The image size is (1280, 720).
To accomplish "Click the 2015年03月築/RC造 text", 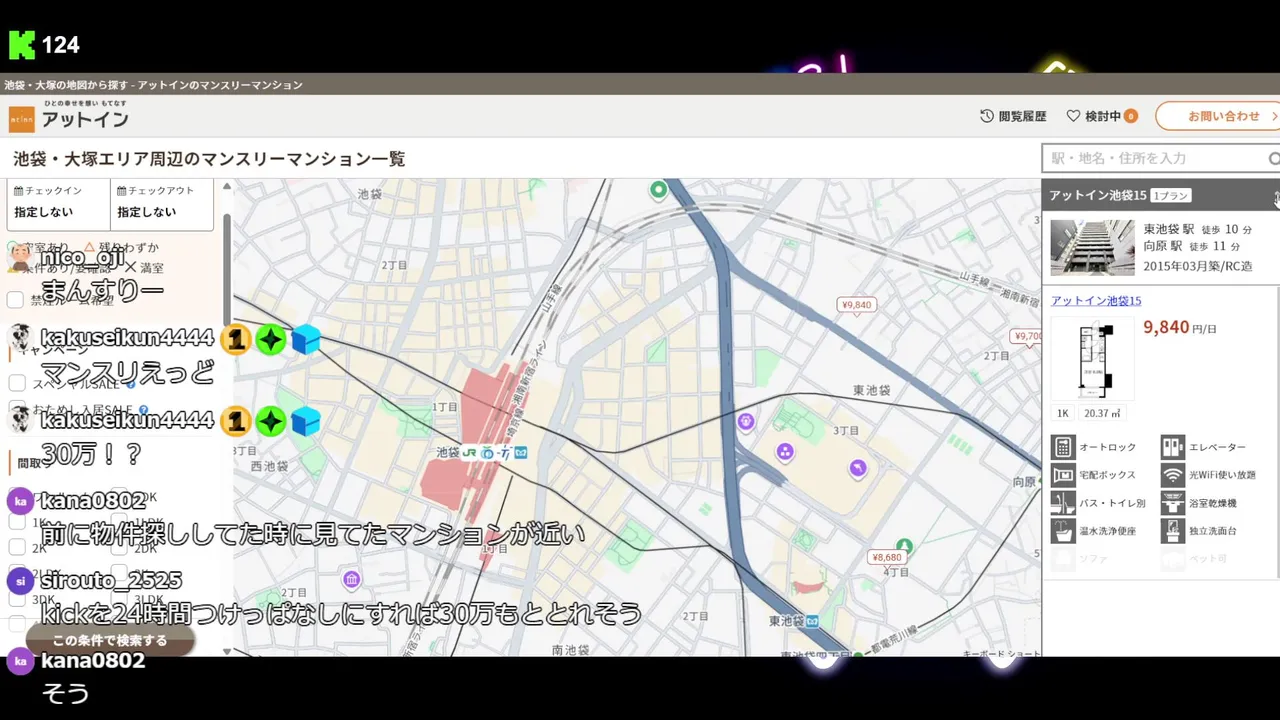I will 1198,267.
